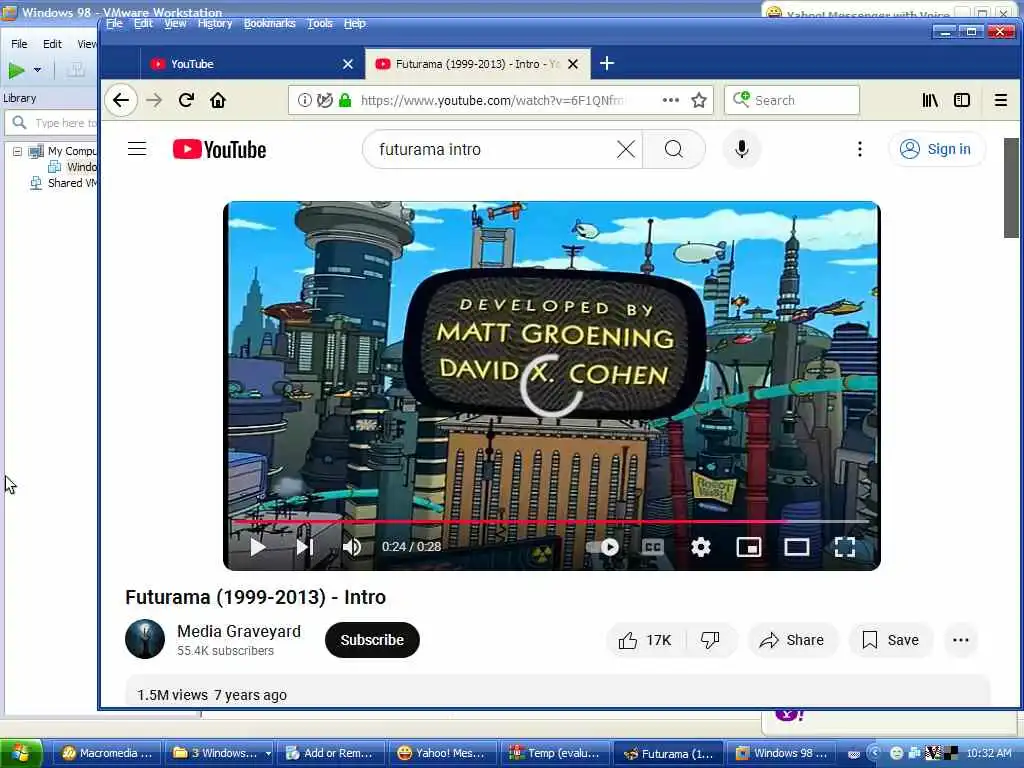
Task: Power on VM with green play button
Action: point(16,70)
